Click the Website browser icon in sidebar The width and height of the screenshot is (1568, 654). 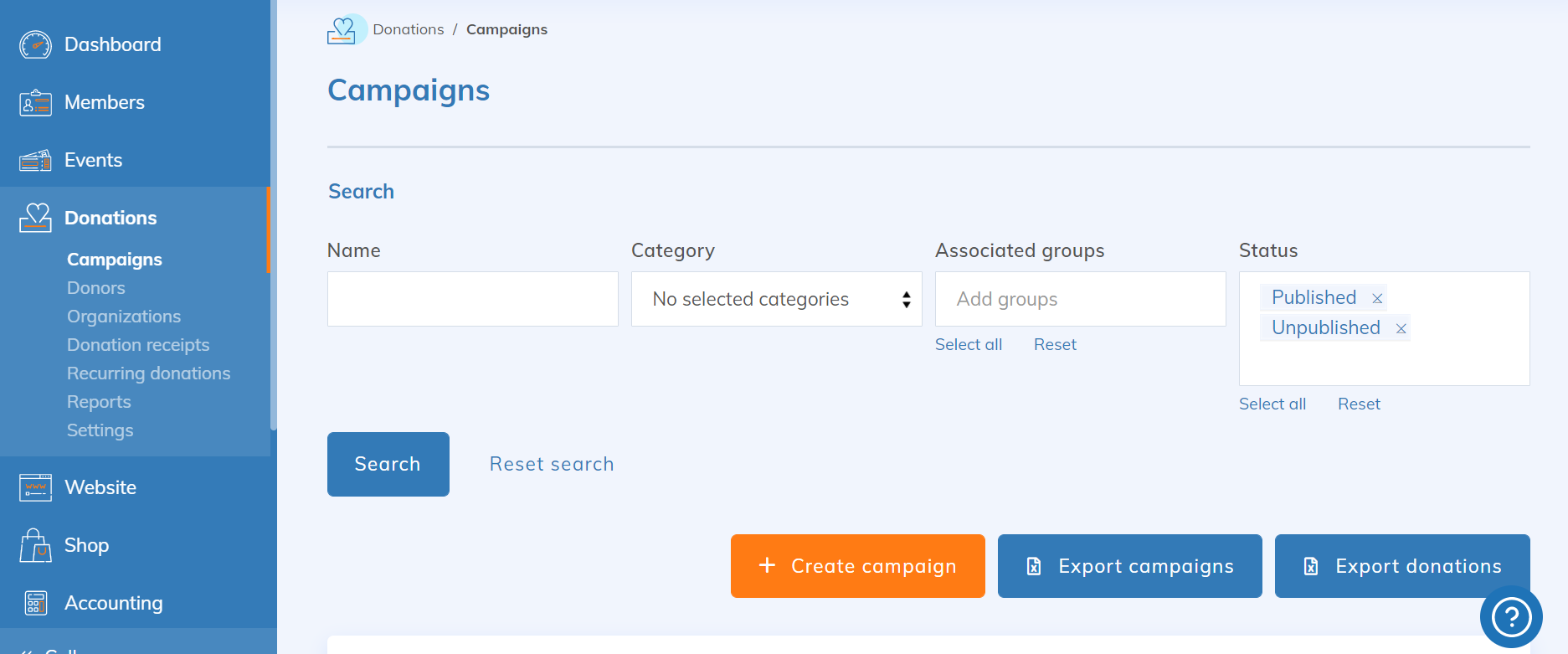coord(35,487)
